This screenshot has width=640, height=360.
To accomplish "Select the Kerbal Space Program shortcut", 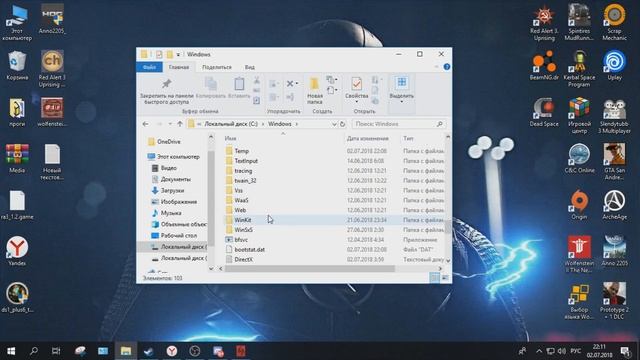I will 579,69.
